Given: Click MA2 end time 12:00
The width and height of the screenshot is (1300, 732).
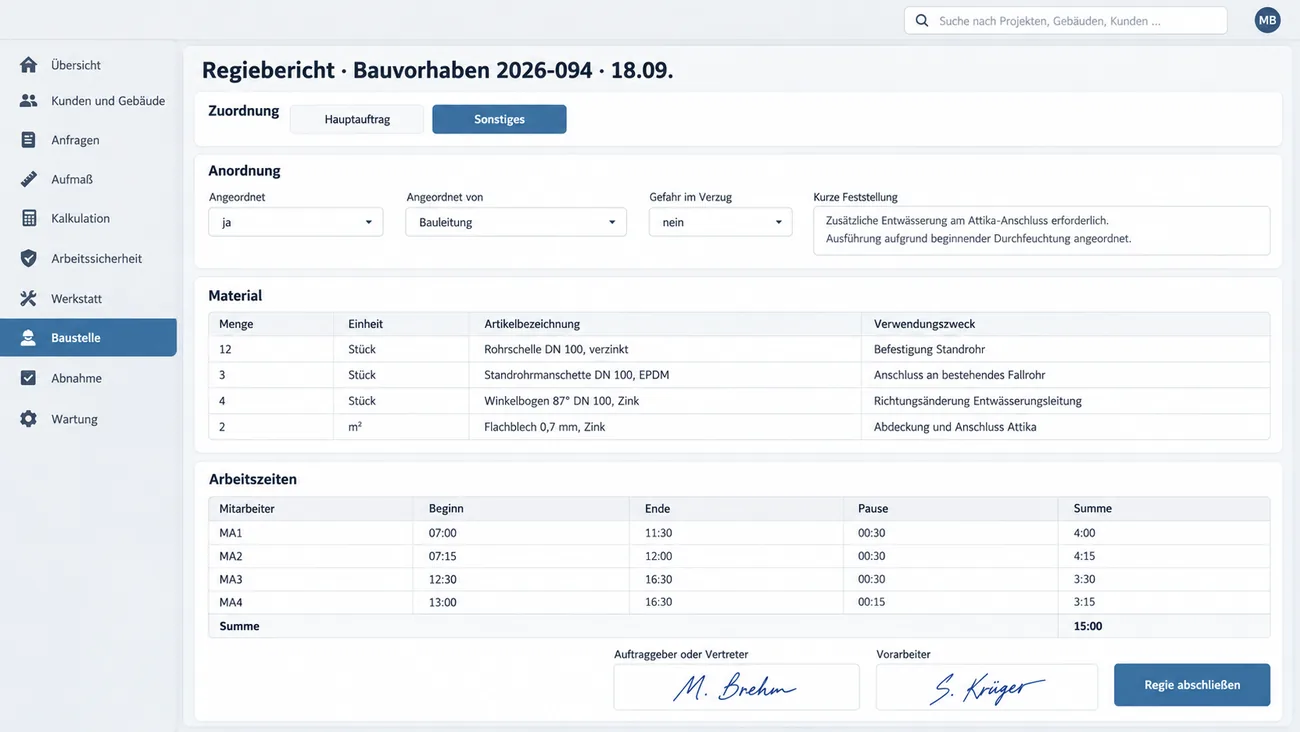Looking at the screenshot, I should click(737, 556).
